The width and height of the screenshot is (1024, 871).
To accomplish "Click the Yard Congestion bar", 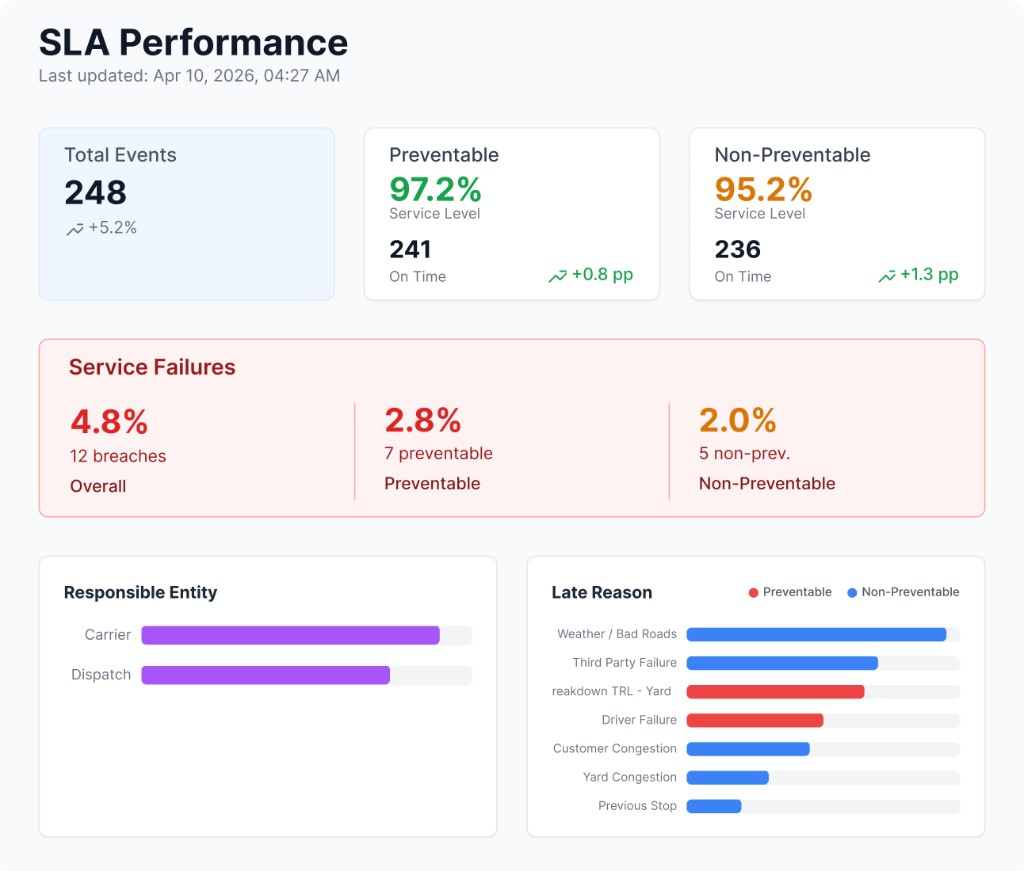I will [727, 778].
